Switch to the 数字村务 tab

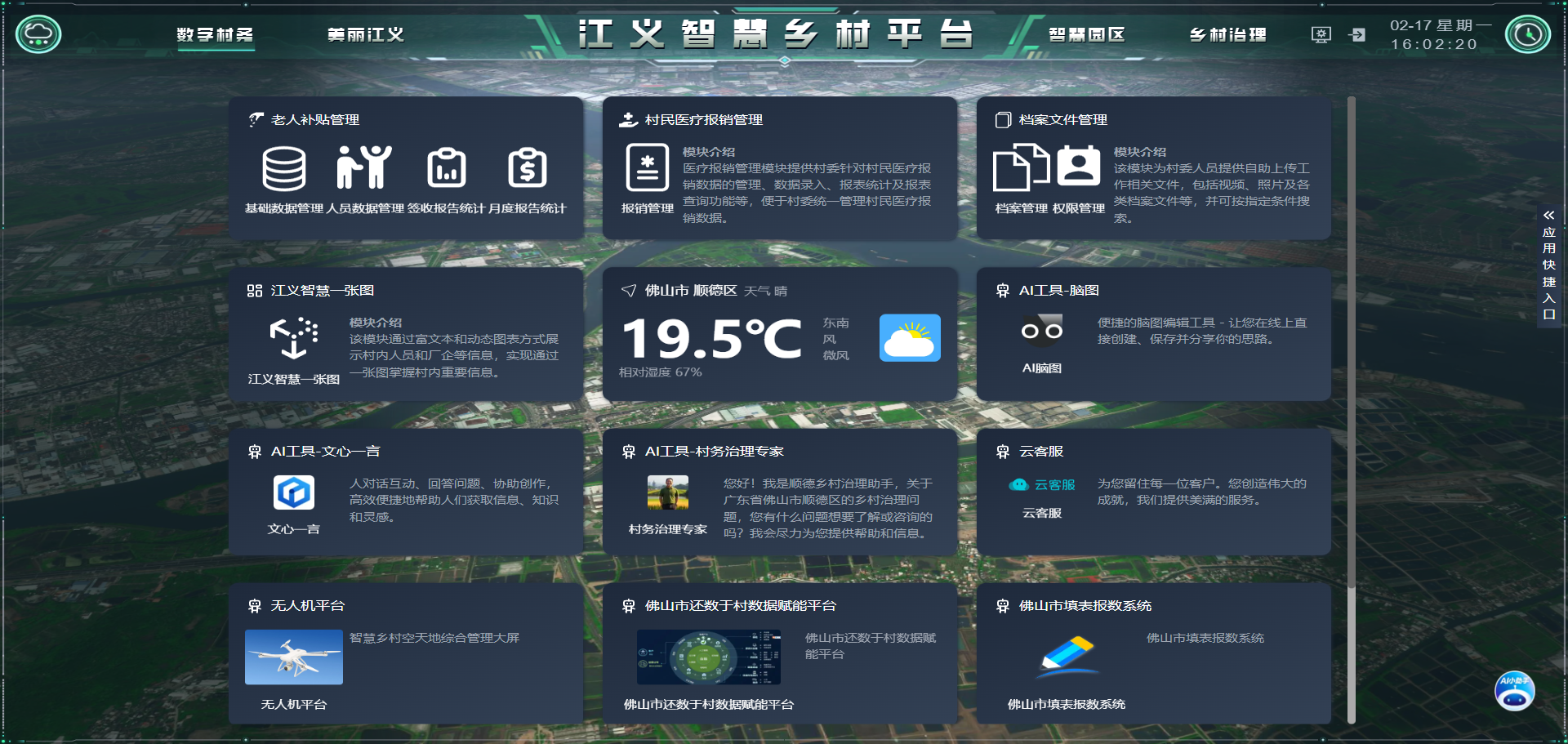[x=216, y=34]
